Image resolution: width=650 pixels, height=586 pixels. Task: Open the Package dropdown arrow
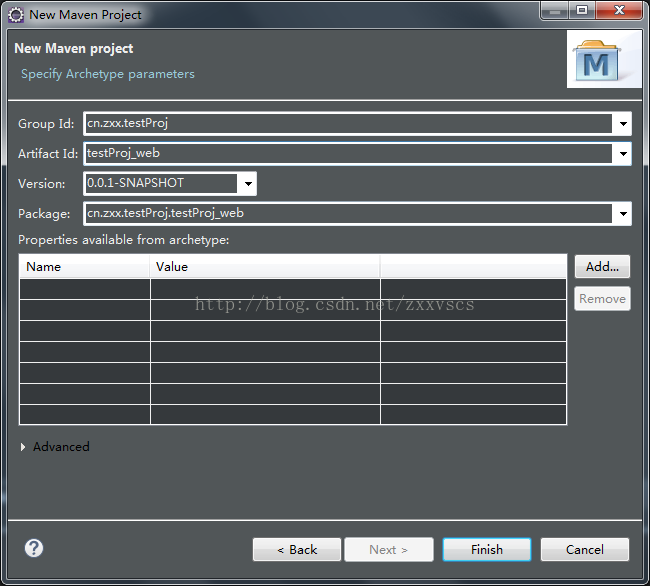pos(623,214)
